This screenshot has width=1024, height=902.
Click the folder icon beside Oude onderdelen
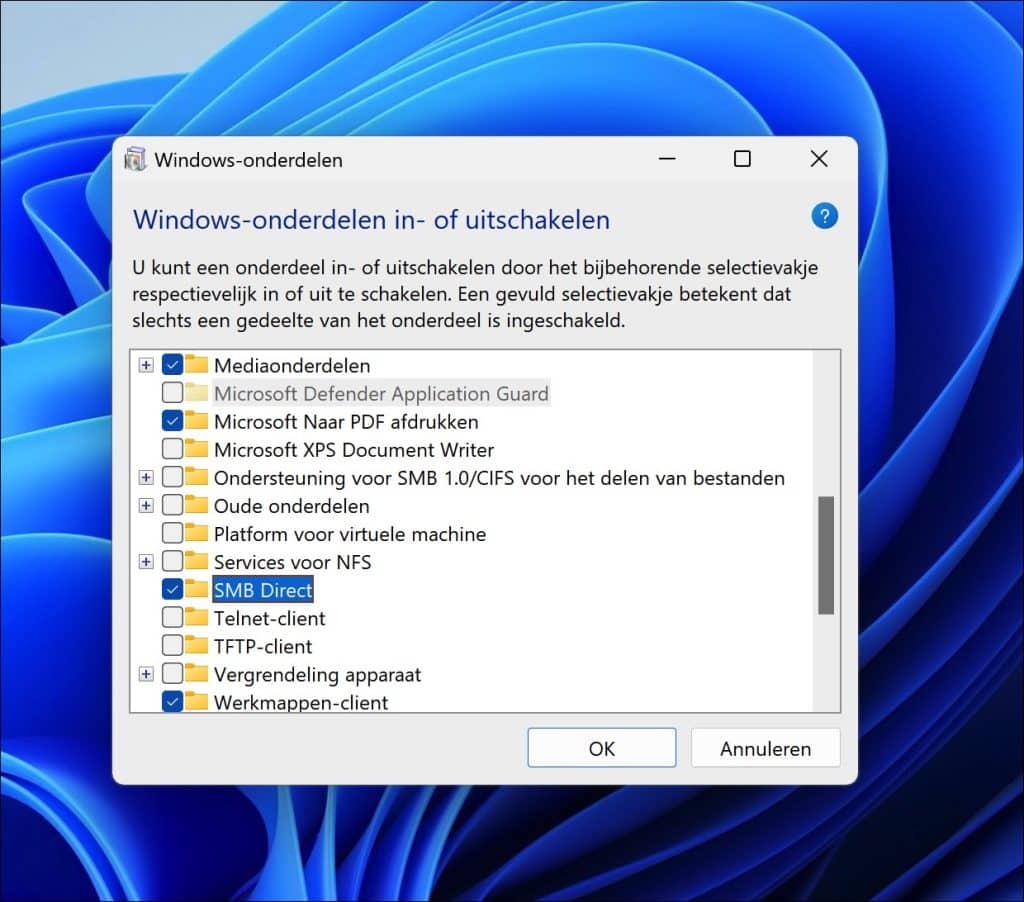196,505
